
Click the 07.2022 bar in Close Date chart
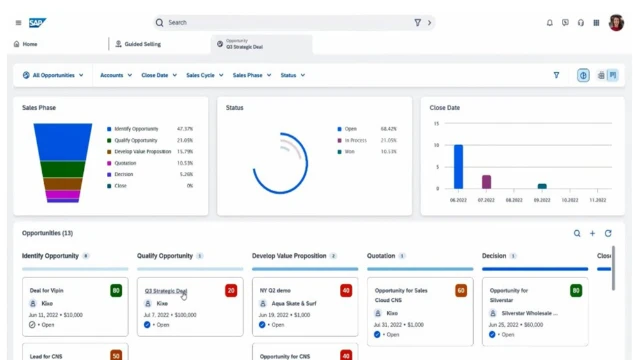pyautogui.click(x=486, y=182)
